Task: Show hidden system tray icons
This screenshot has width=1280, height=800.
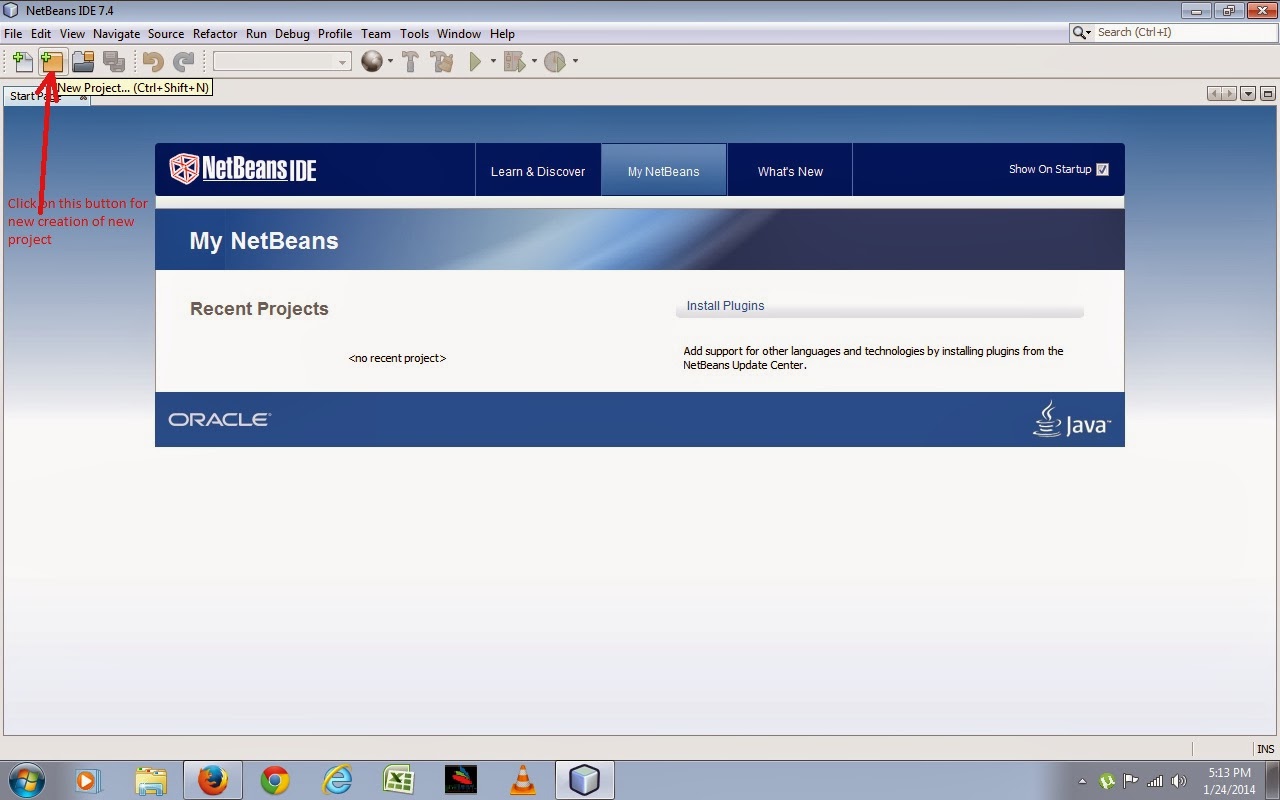Action: click(x=1082, y=781)
